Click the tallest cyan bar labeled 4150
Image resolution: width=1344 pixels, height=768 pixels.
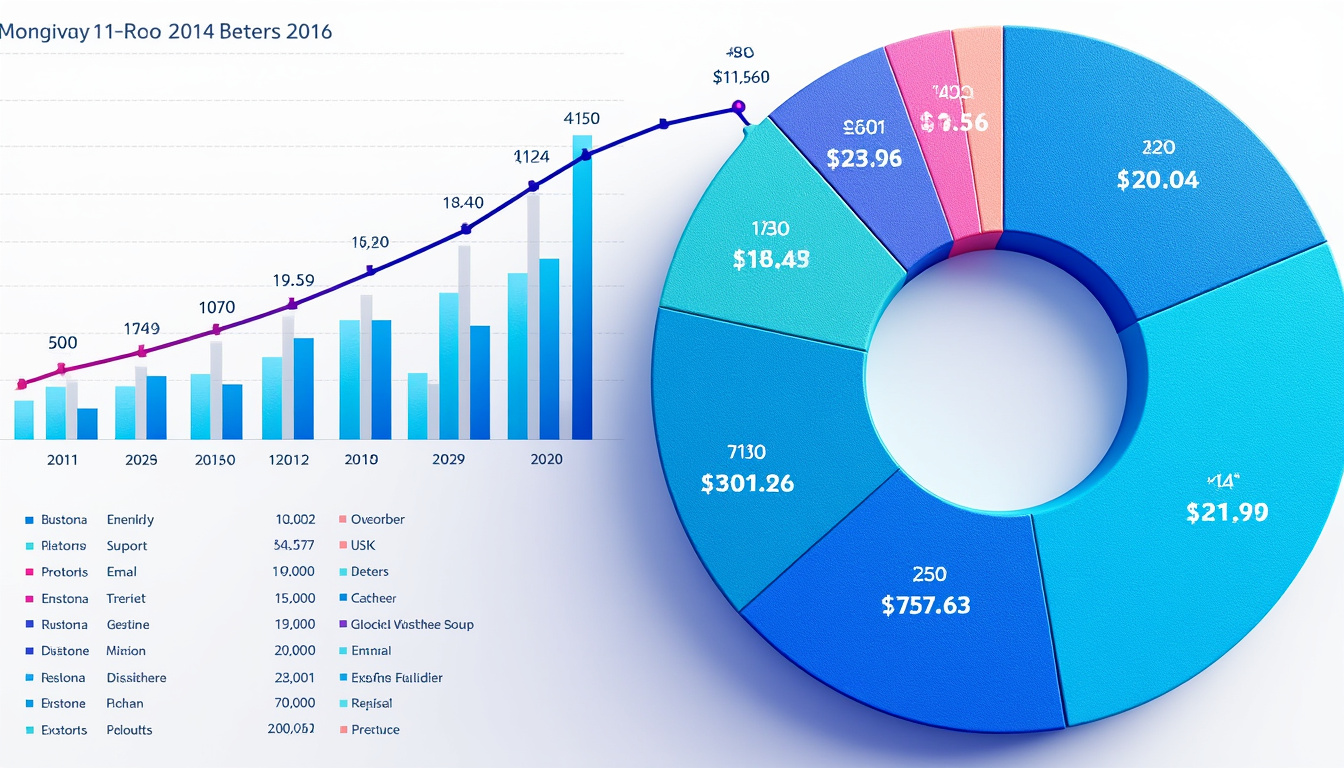click(582, 290)
